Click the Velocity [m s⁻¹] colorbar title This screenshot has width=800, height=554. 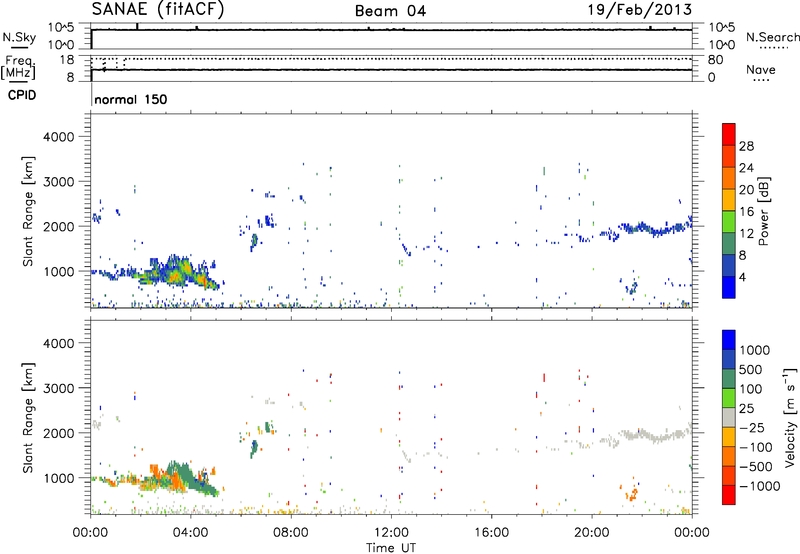coord(790,417)
